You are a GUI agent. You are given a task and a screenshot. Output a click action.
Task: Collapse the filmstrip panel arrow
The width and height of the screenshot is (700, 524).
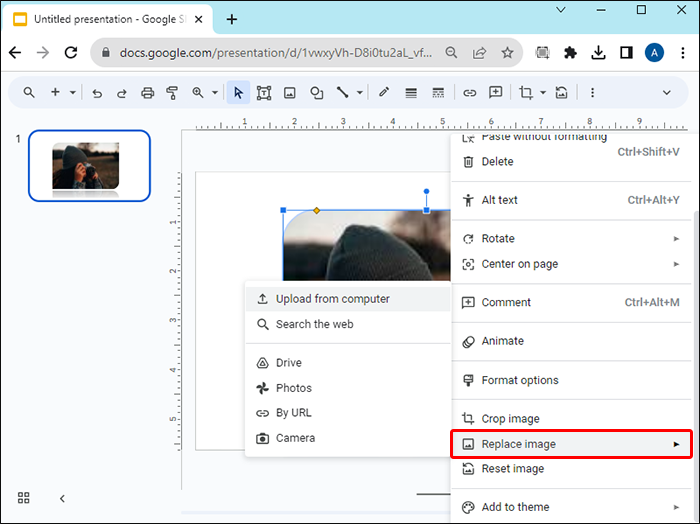pyautogui.click(x=62, y=498)
